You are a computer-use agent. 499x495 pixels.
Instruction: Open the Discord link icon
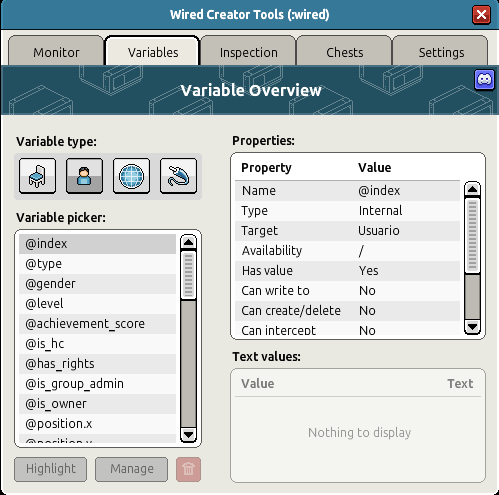pyautogui.click(x=484, y=80)
